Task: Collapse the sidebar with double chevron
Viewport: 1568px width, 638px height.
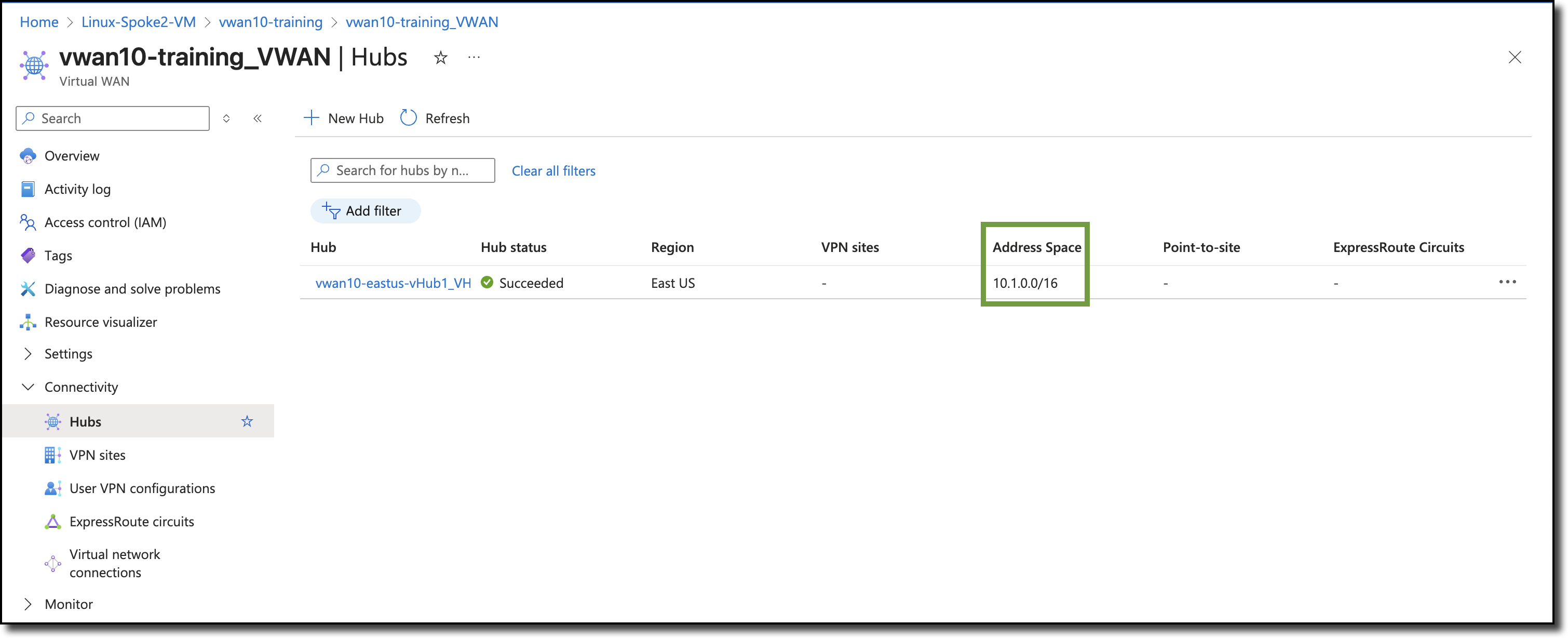Action: (258, 118)
